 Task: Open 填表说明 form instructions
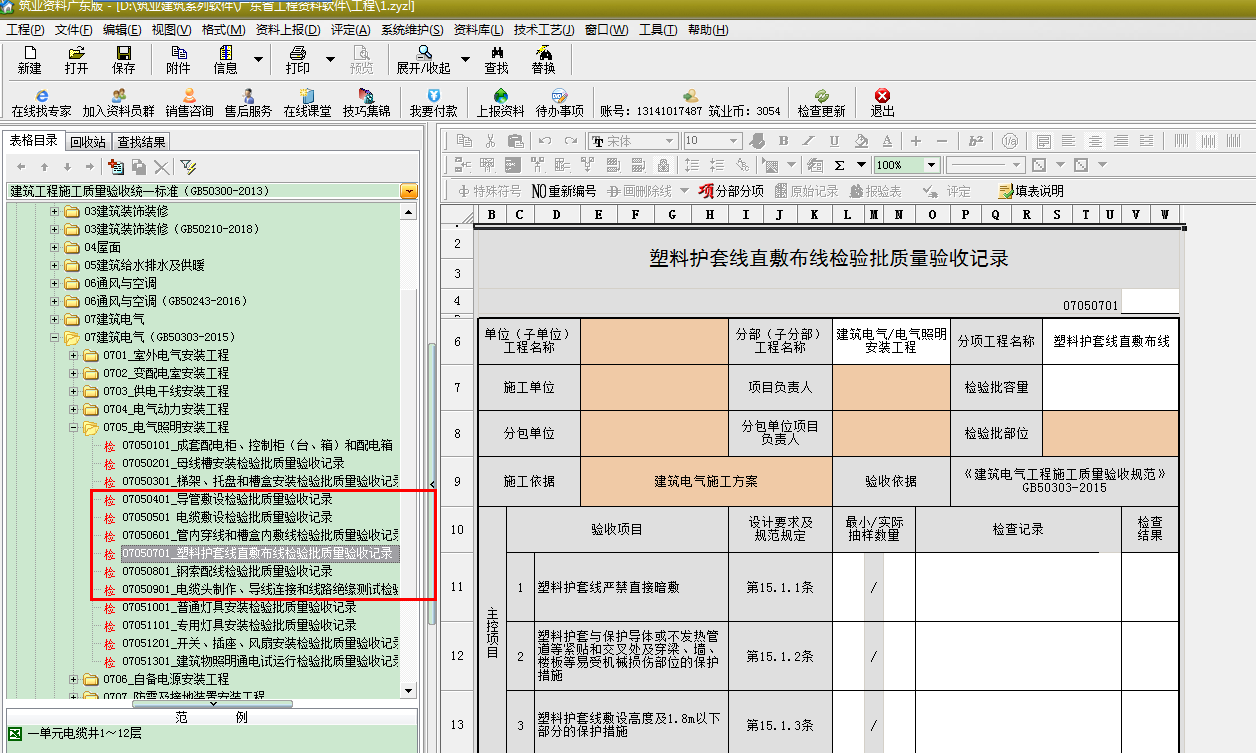[1031, 191]
